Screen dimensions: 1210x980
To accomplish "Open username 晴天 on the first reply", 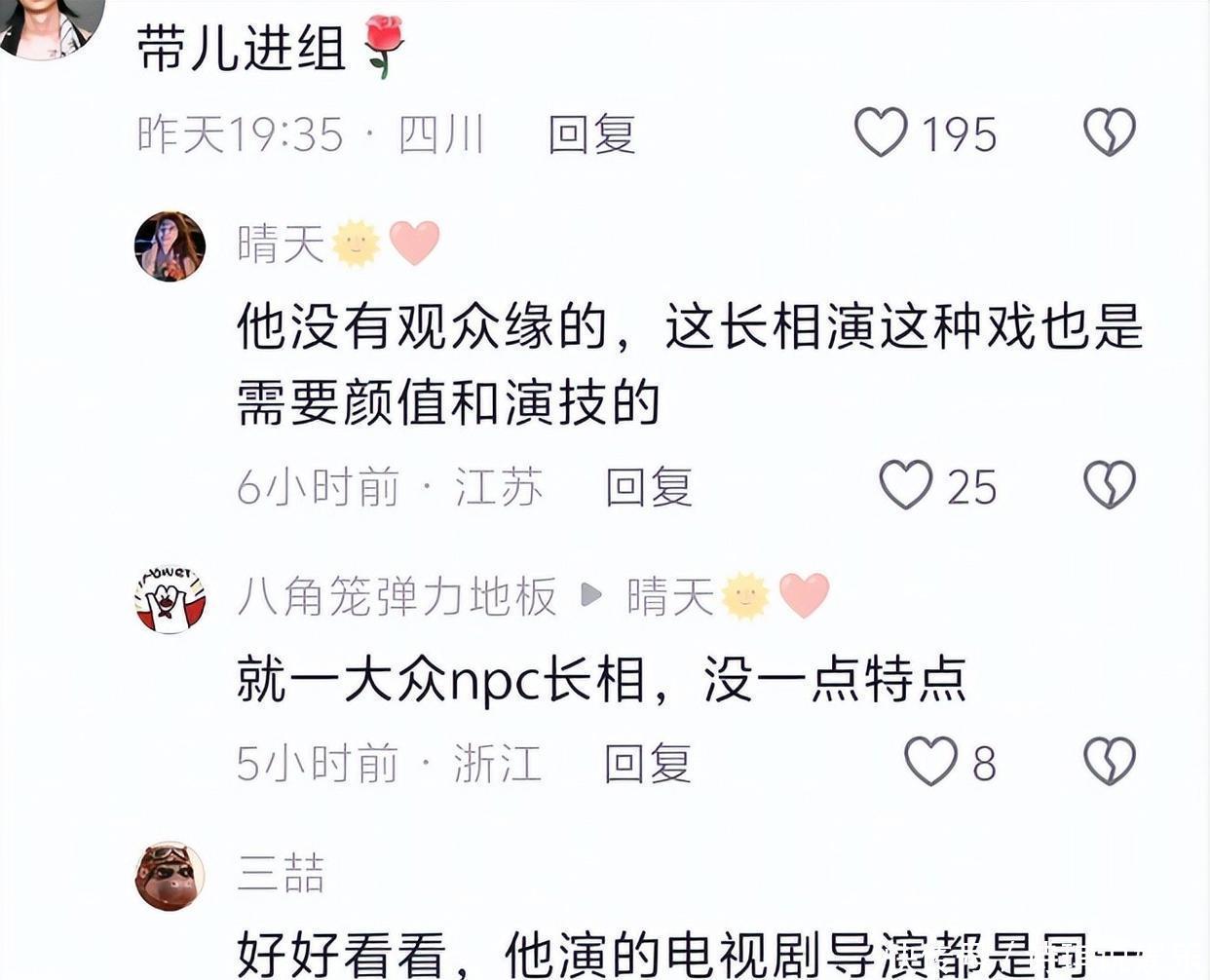I will click(282, 244).
